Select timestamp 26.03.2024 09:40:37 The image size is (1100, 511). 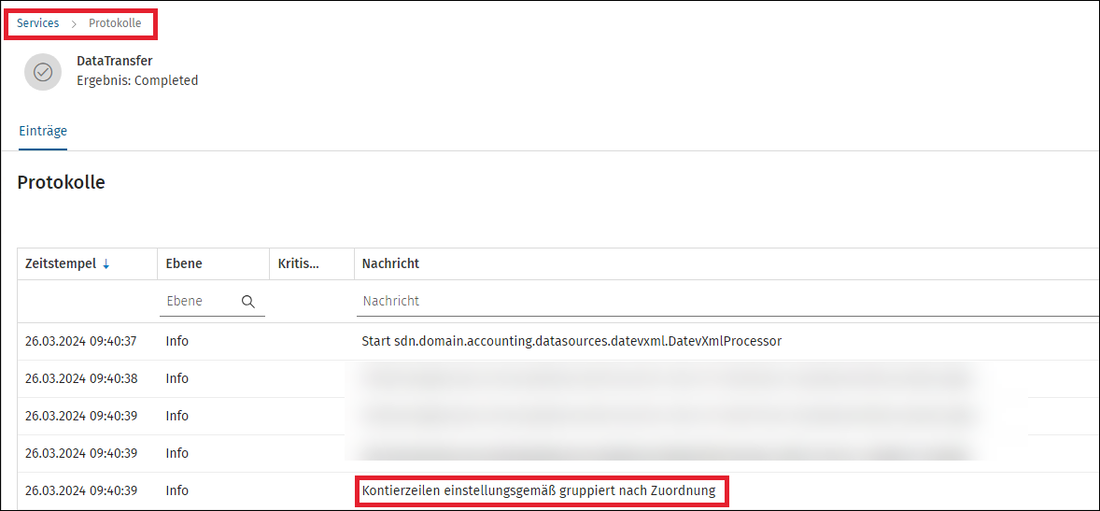tap(81, 341)
